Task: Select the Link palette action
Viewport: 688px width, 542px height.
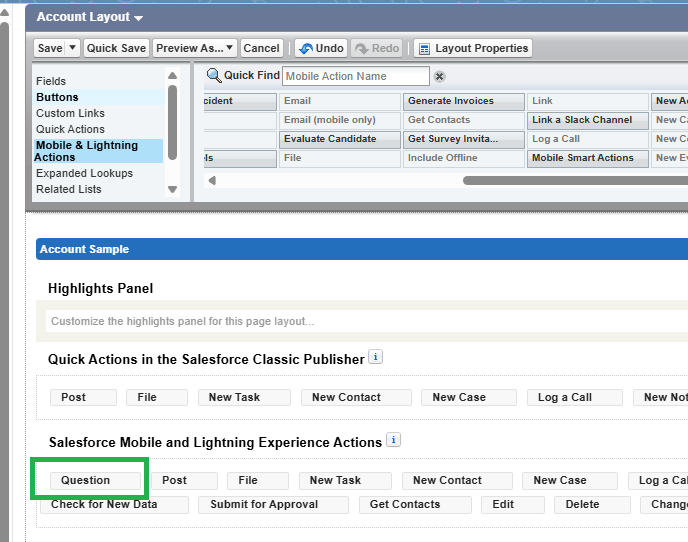Action: click(588, 101)
